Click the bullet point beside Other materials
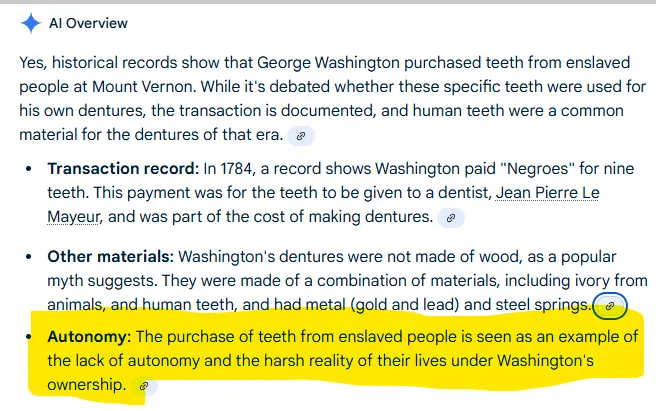Viewport: 656px width, 411px height. click(x=29, y=257)
